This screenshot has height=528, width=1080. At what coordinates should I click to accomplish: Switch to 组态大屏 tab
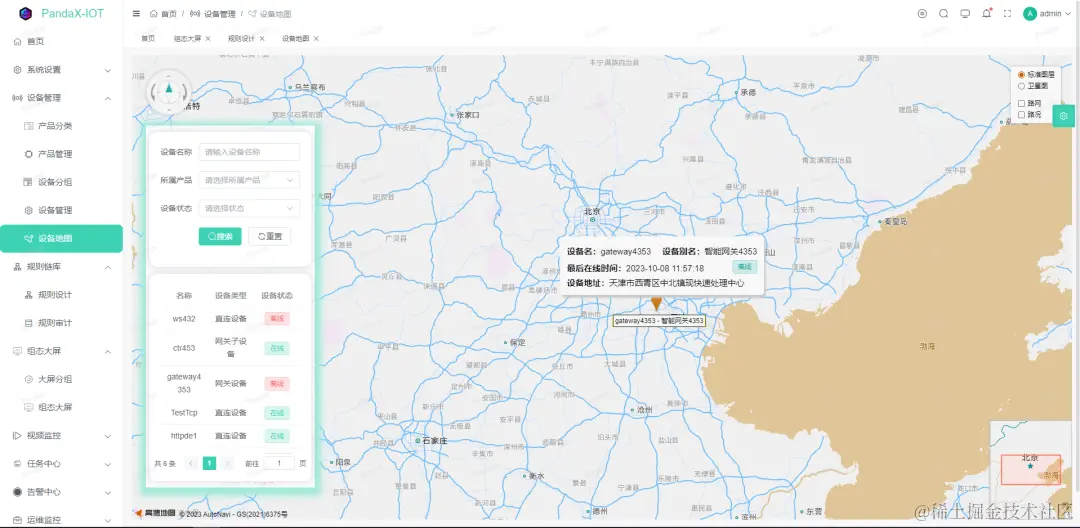[187, 39]
